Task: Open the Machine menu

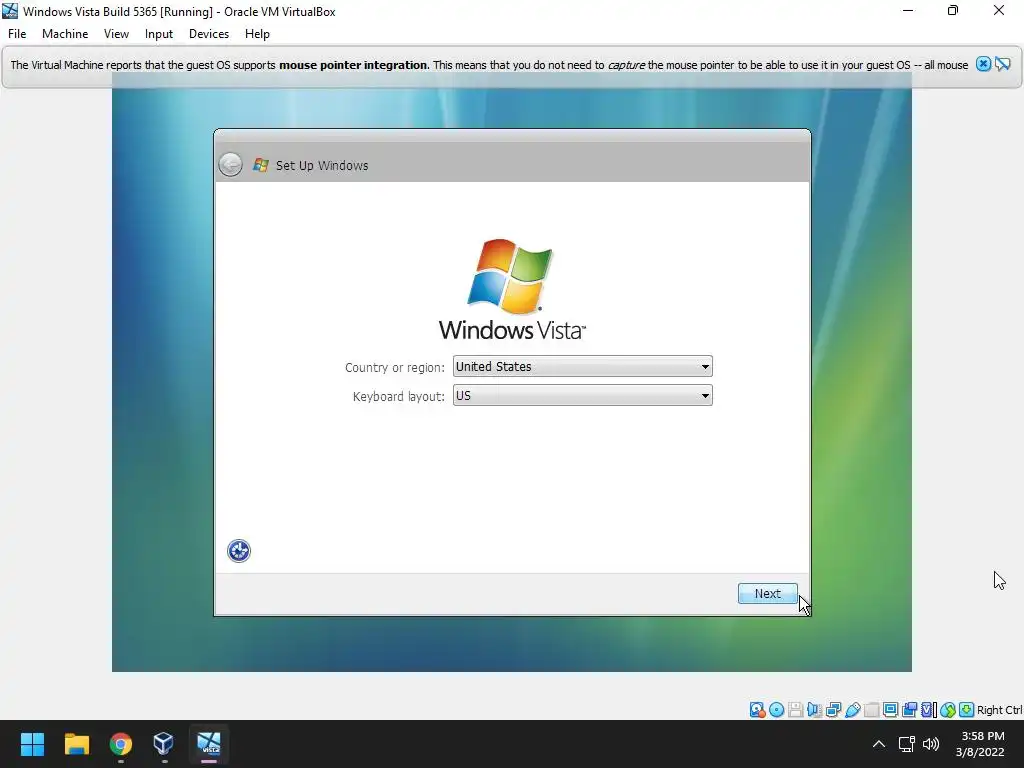Action: 65,34
